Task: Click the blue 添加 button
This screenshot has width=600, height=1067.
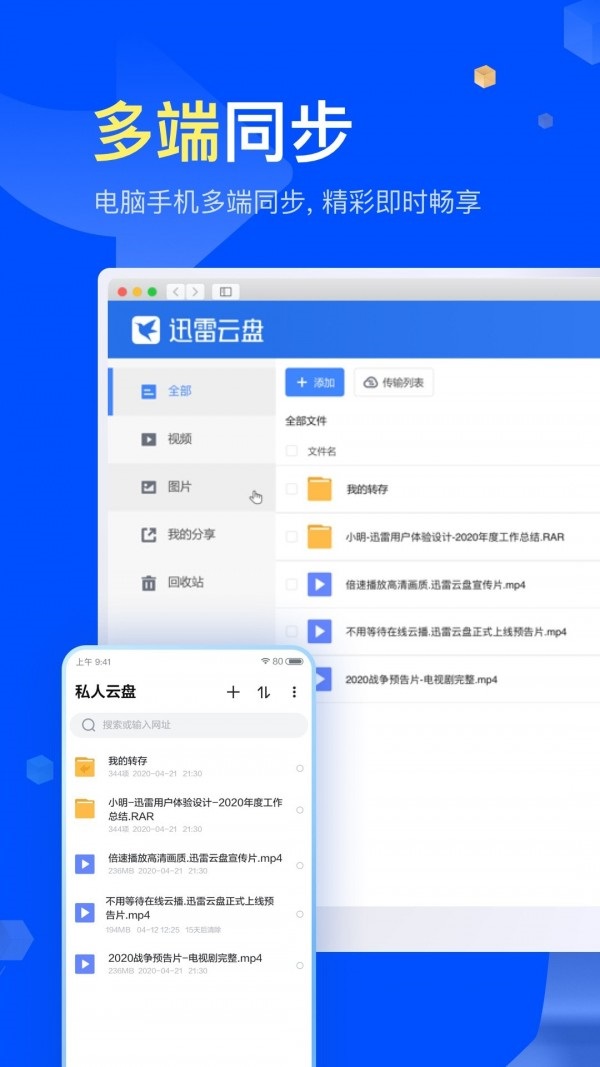Action: (x=314, y=382)
